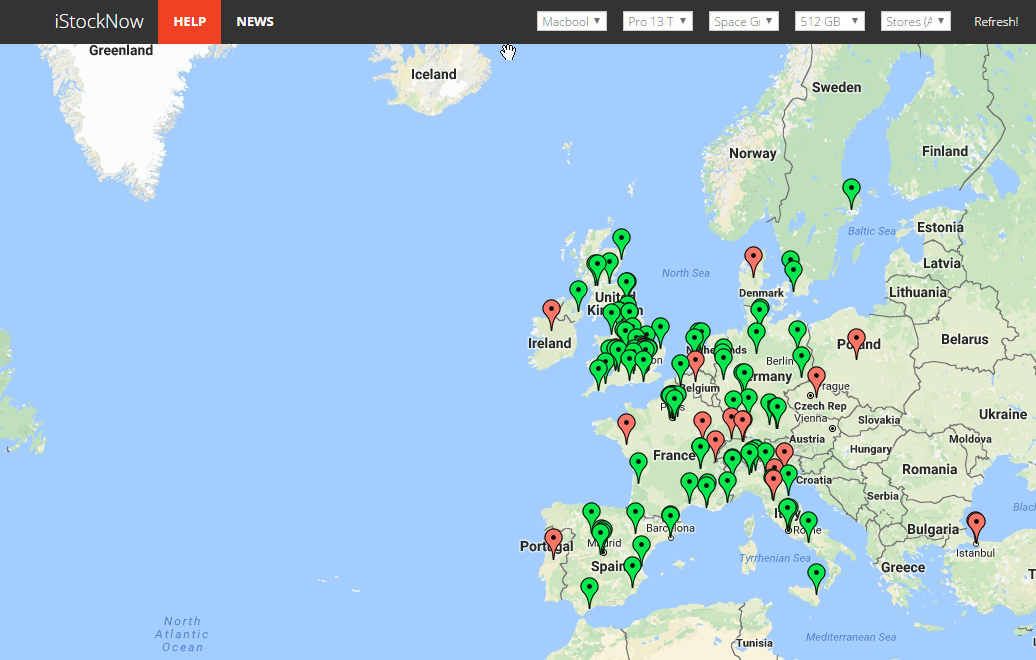The width and height of the screenshot is (1036, 660).
Task: Click the Ukraine map label
Action: [x=1003, y=414]
